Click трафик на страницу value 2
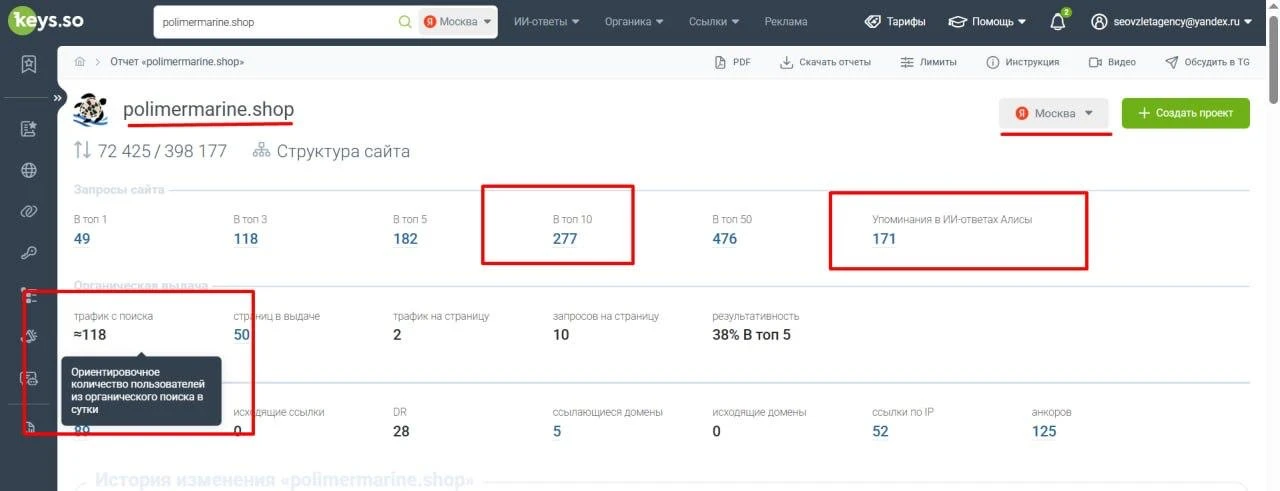 coord(397,335)
